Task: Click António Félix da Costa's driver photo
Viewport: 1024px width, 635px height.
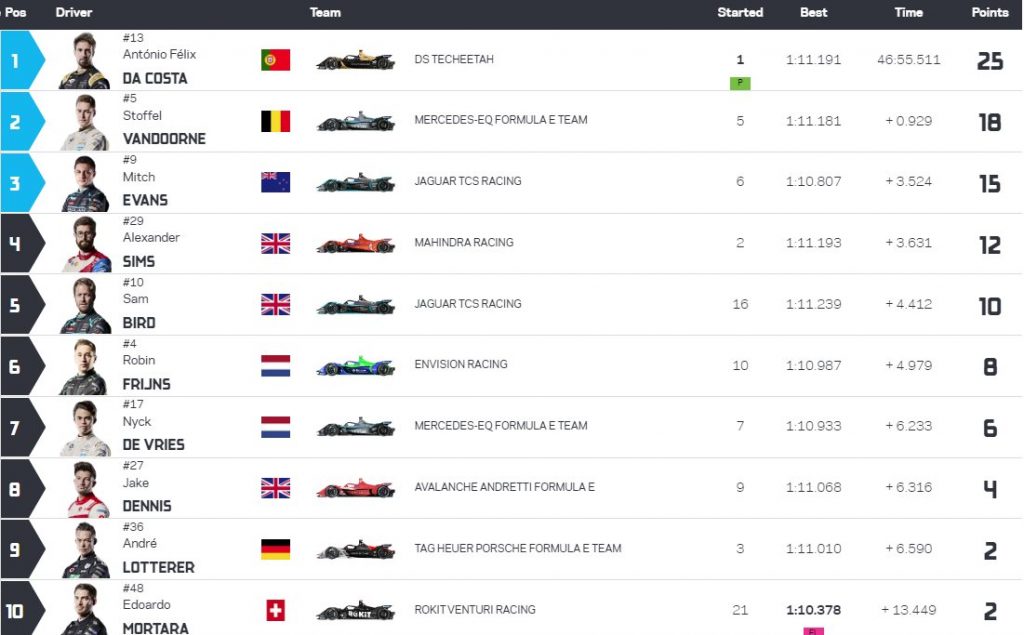Action: [x=85, y=60]
